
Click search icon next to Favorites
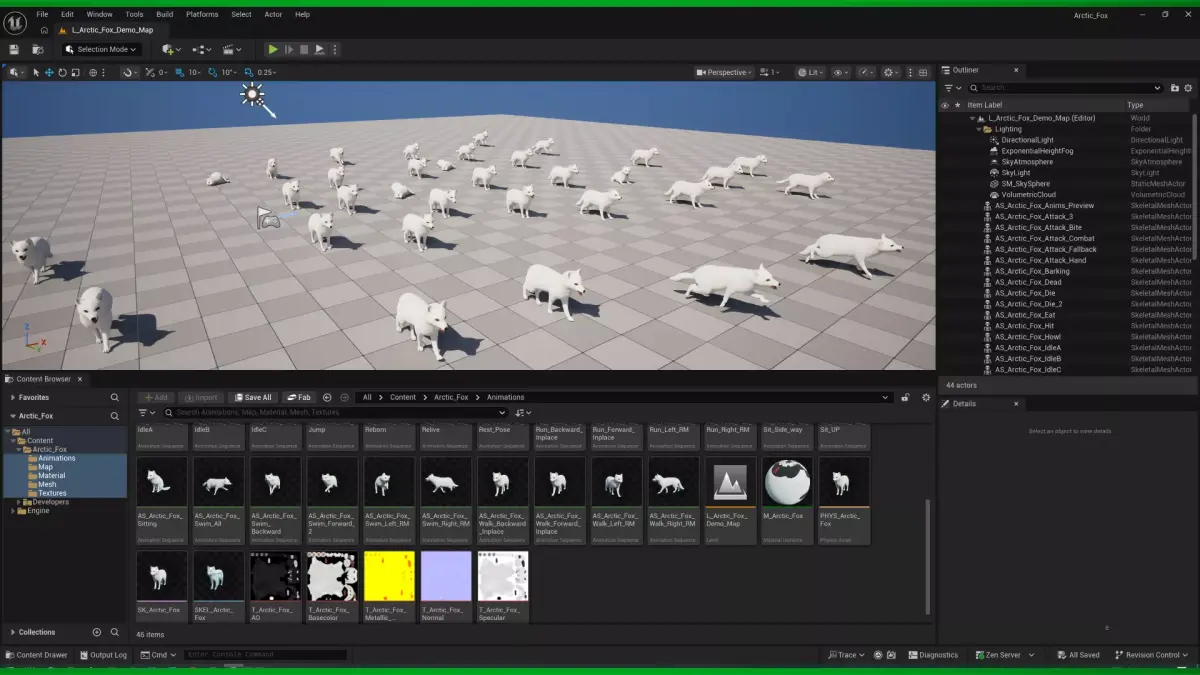pyautogui.click(x=115, y=397)
